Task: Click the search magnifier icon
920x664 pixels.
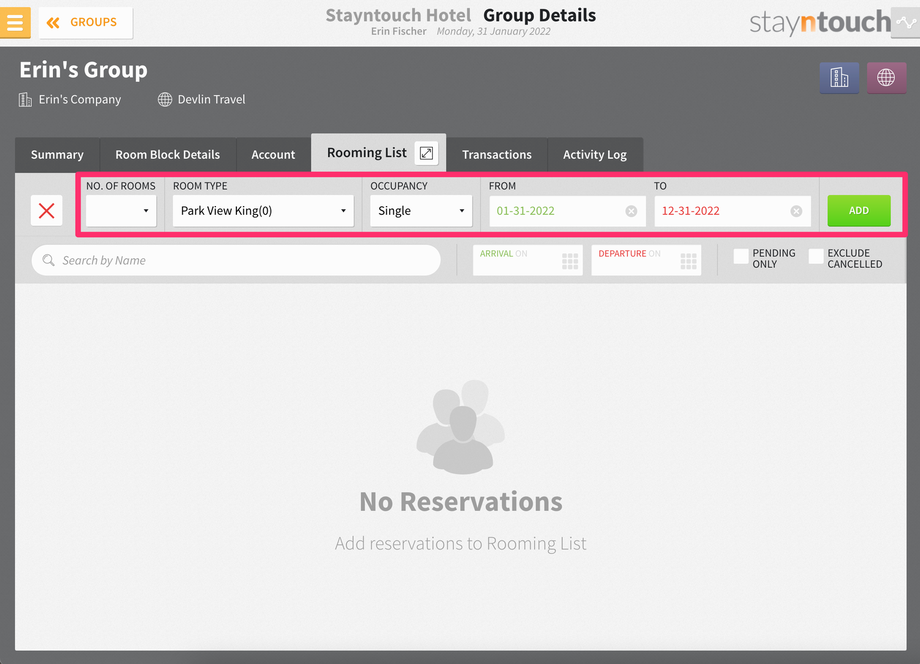Action: pyautogui.click(x=48, y=260)
